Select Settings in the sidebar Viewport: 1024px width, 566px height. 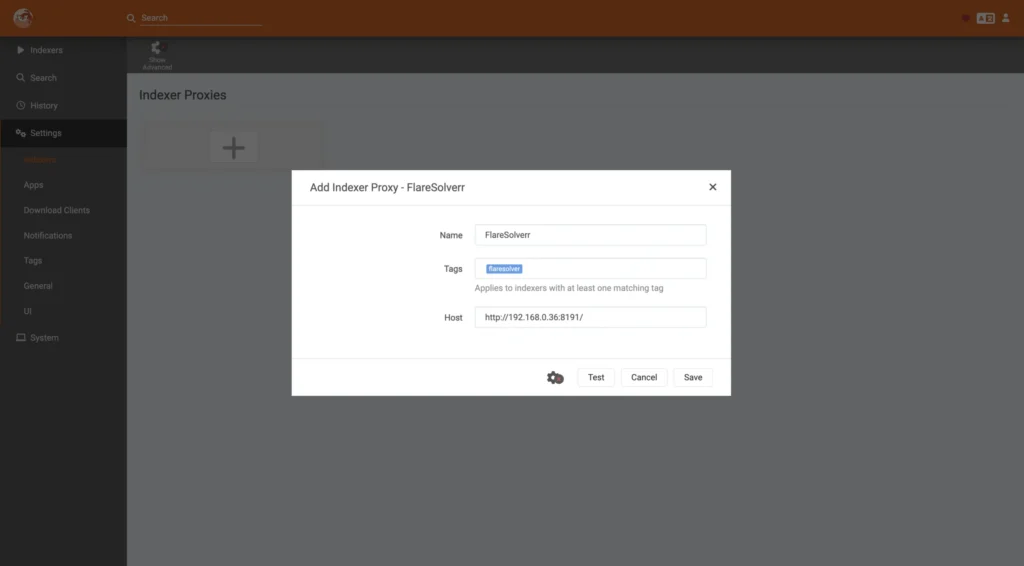tap(63, 133)
